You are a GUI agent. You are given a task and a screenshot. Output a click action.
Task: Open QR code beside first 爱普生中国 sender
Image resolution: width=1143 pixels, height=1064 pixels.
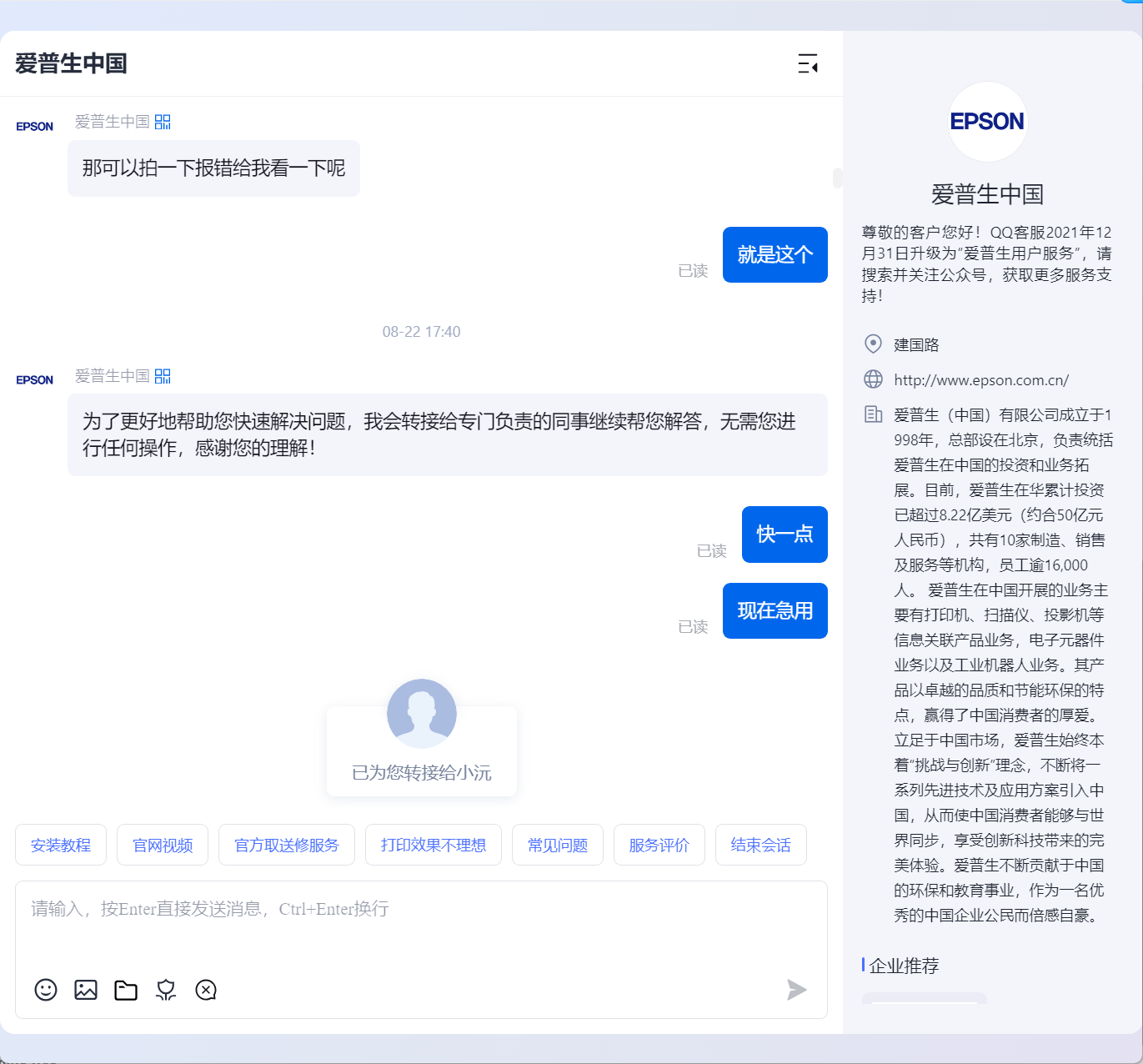(x=163, y=122)
